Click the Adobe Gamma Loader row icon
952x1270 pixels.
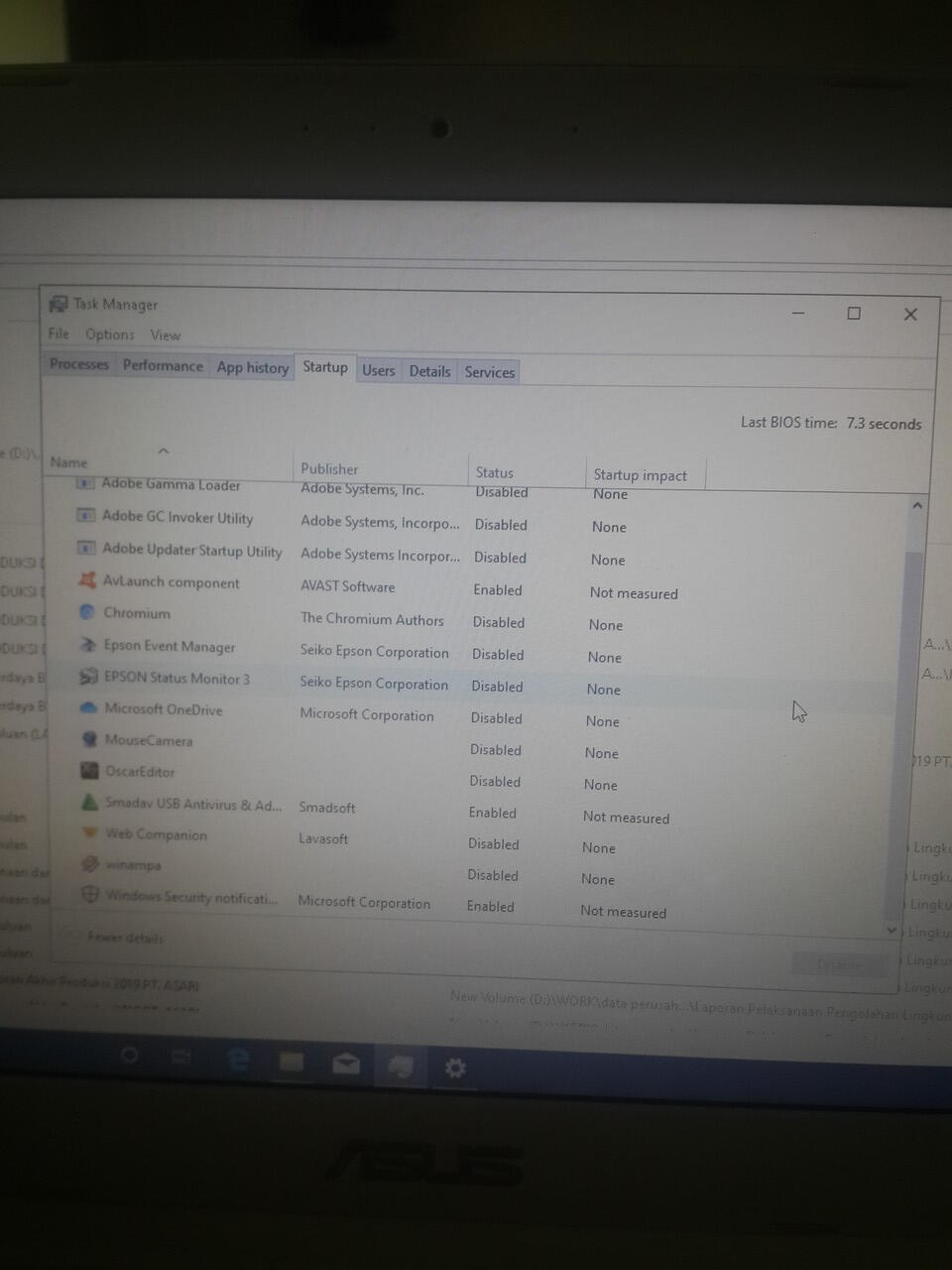[x=85, y=484]
